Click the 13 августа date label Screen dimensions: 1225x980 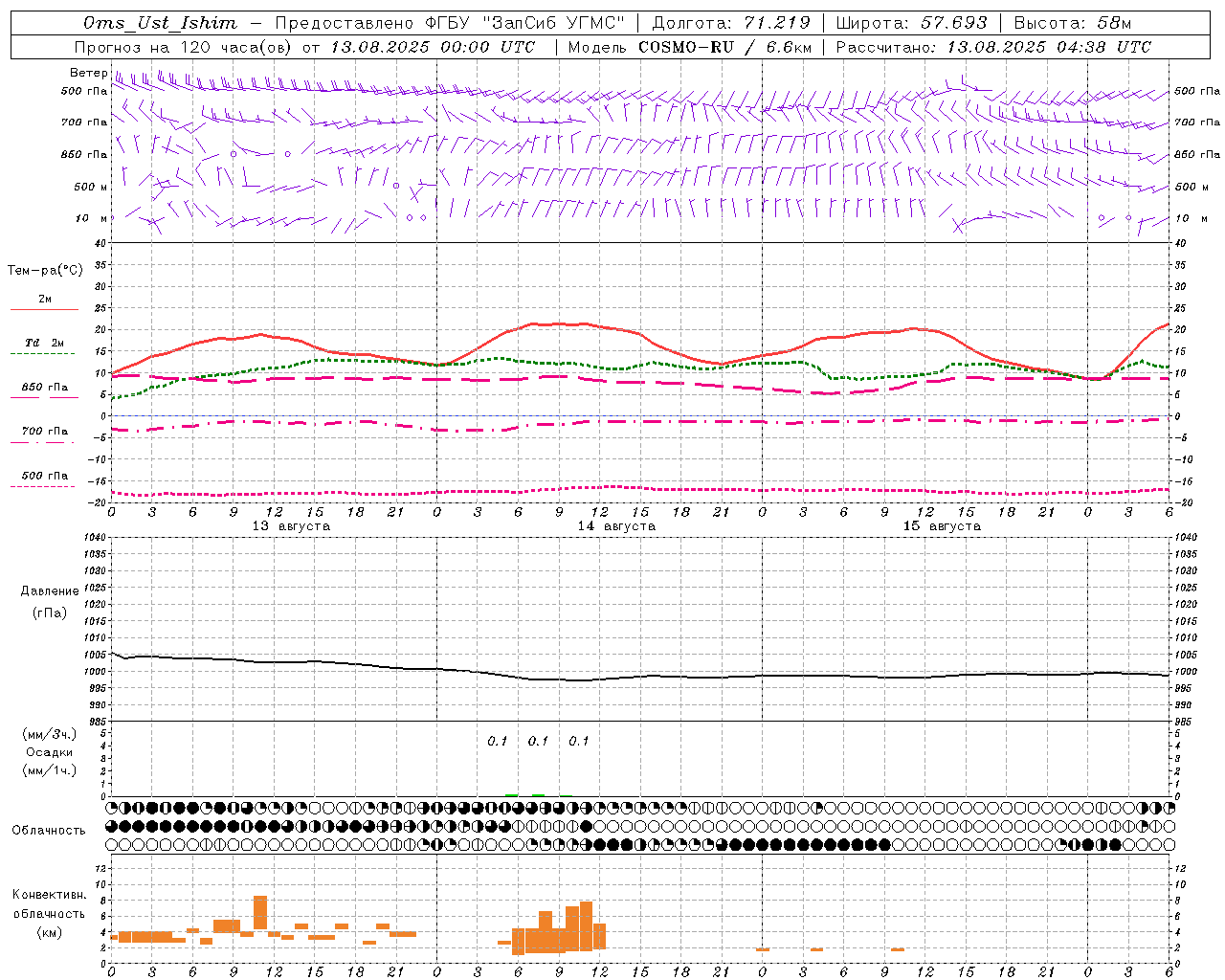291,526
